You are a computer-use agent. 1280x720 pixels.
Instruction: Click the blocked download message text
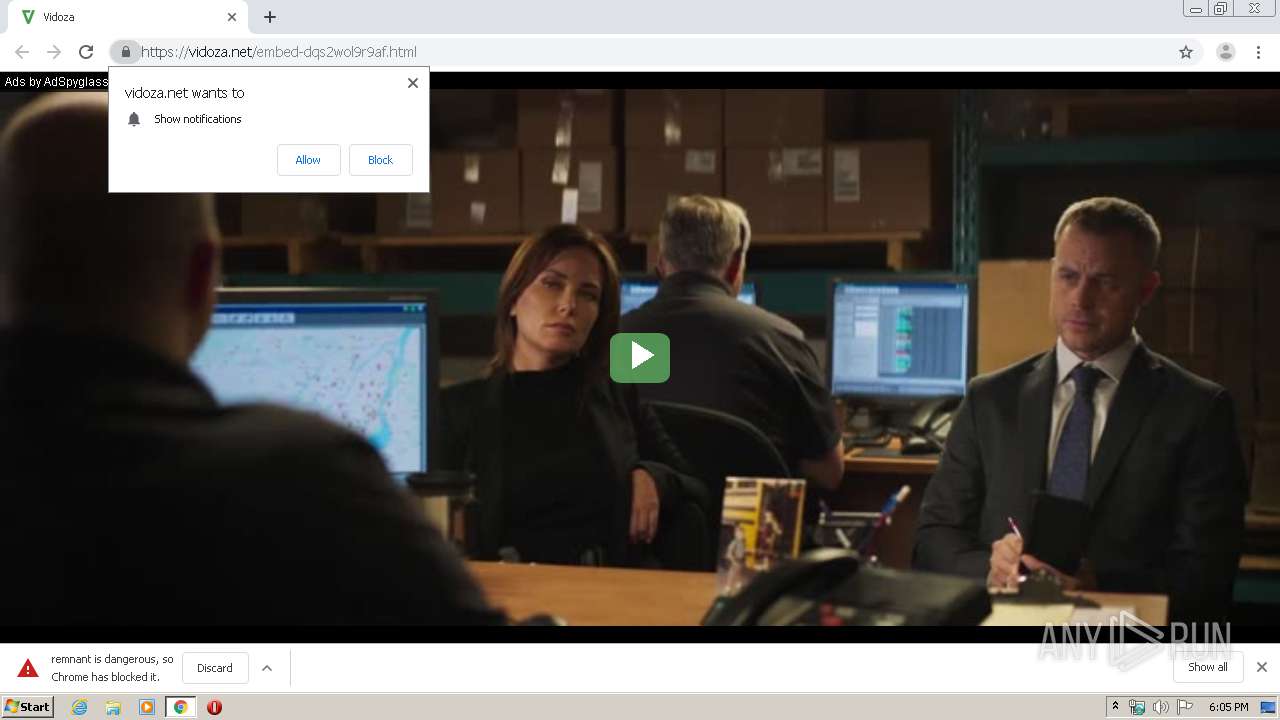(112, 668)
